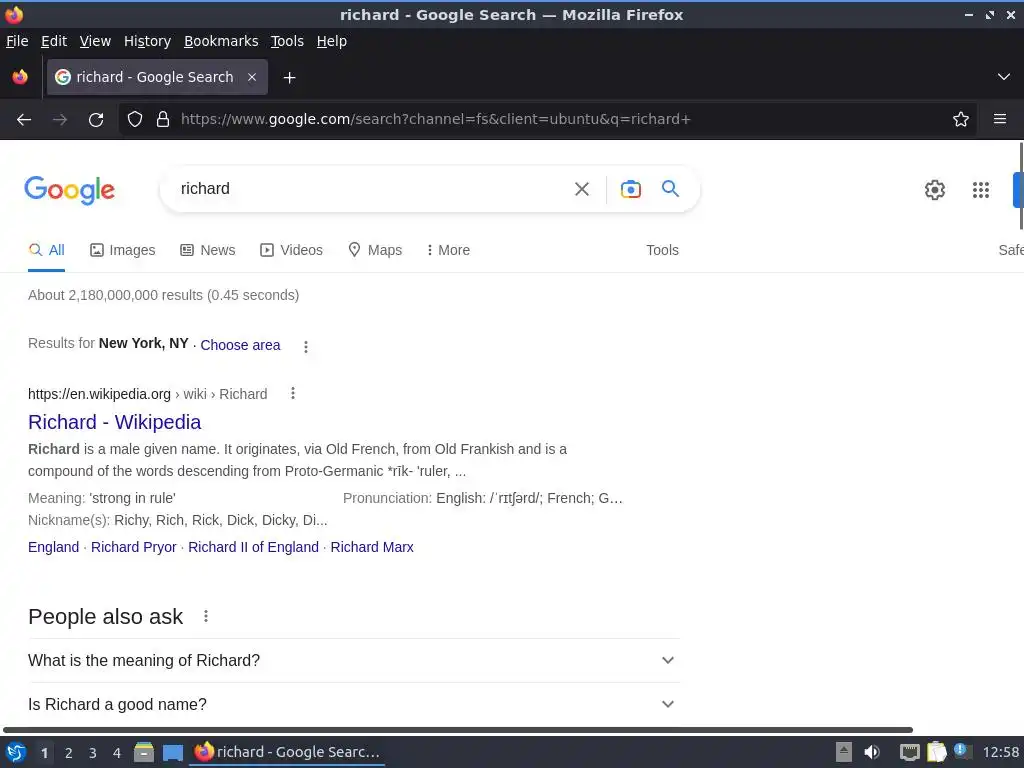
Task: Open the taskbar start menu icon
Action: click(16, 752)
